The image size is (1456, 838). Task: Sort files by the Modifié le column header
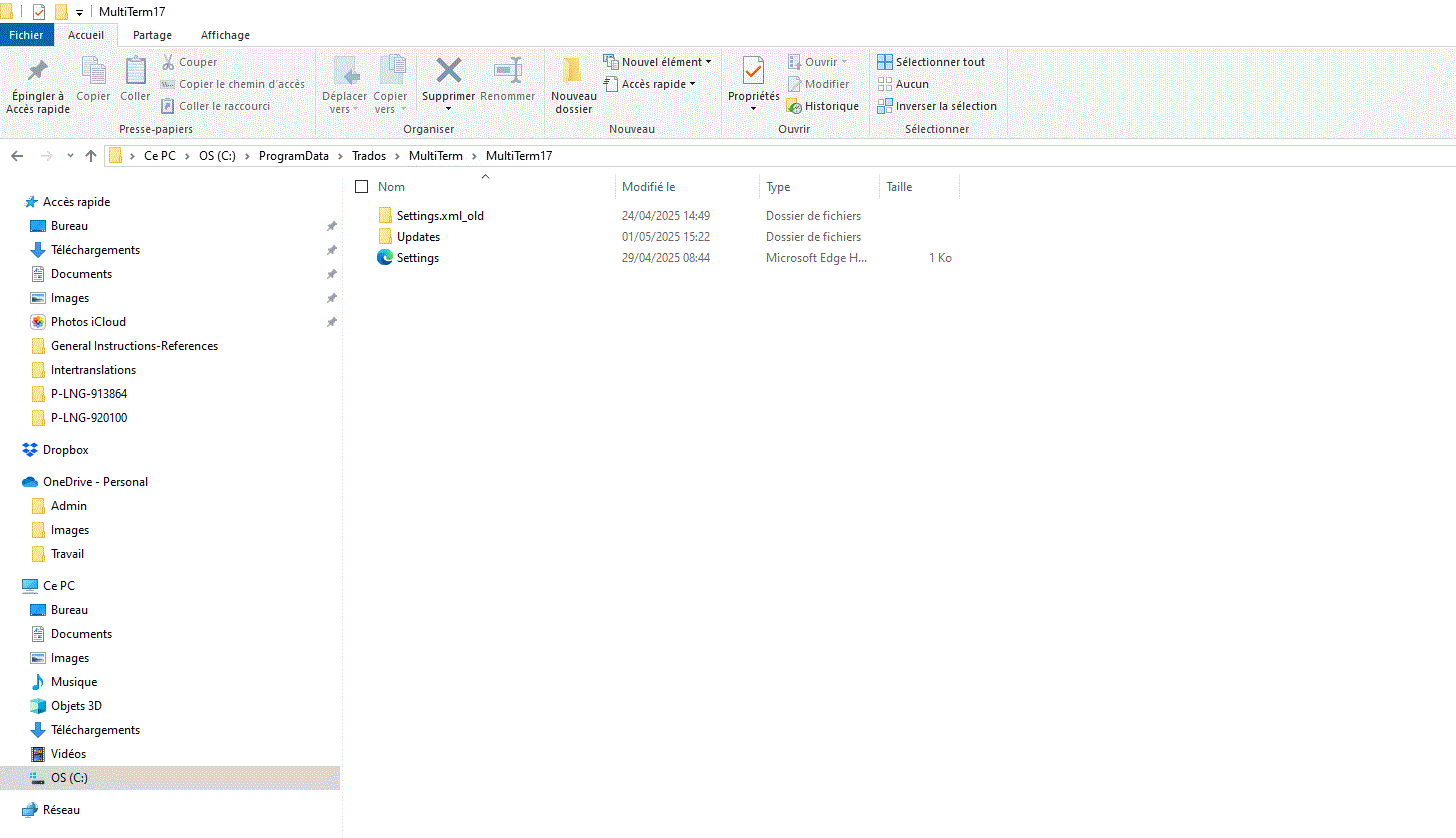pyautogui.click(x=648, y=186)
